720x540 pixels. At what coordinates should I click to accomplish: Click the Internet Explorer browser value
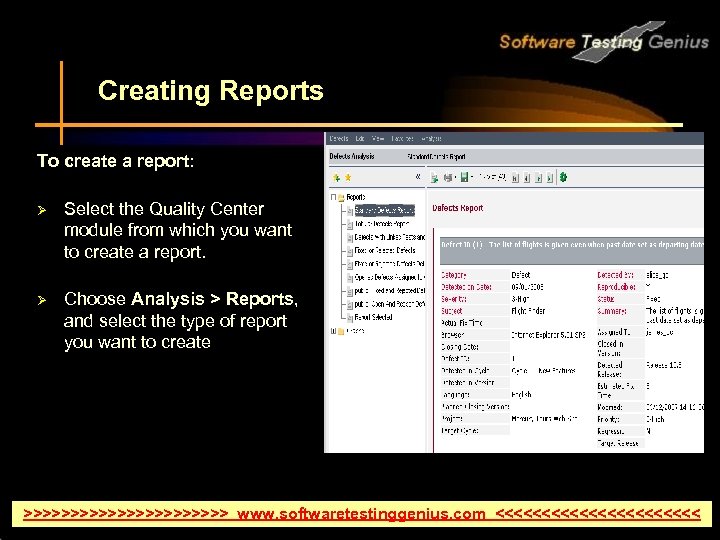point(548,335)
